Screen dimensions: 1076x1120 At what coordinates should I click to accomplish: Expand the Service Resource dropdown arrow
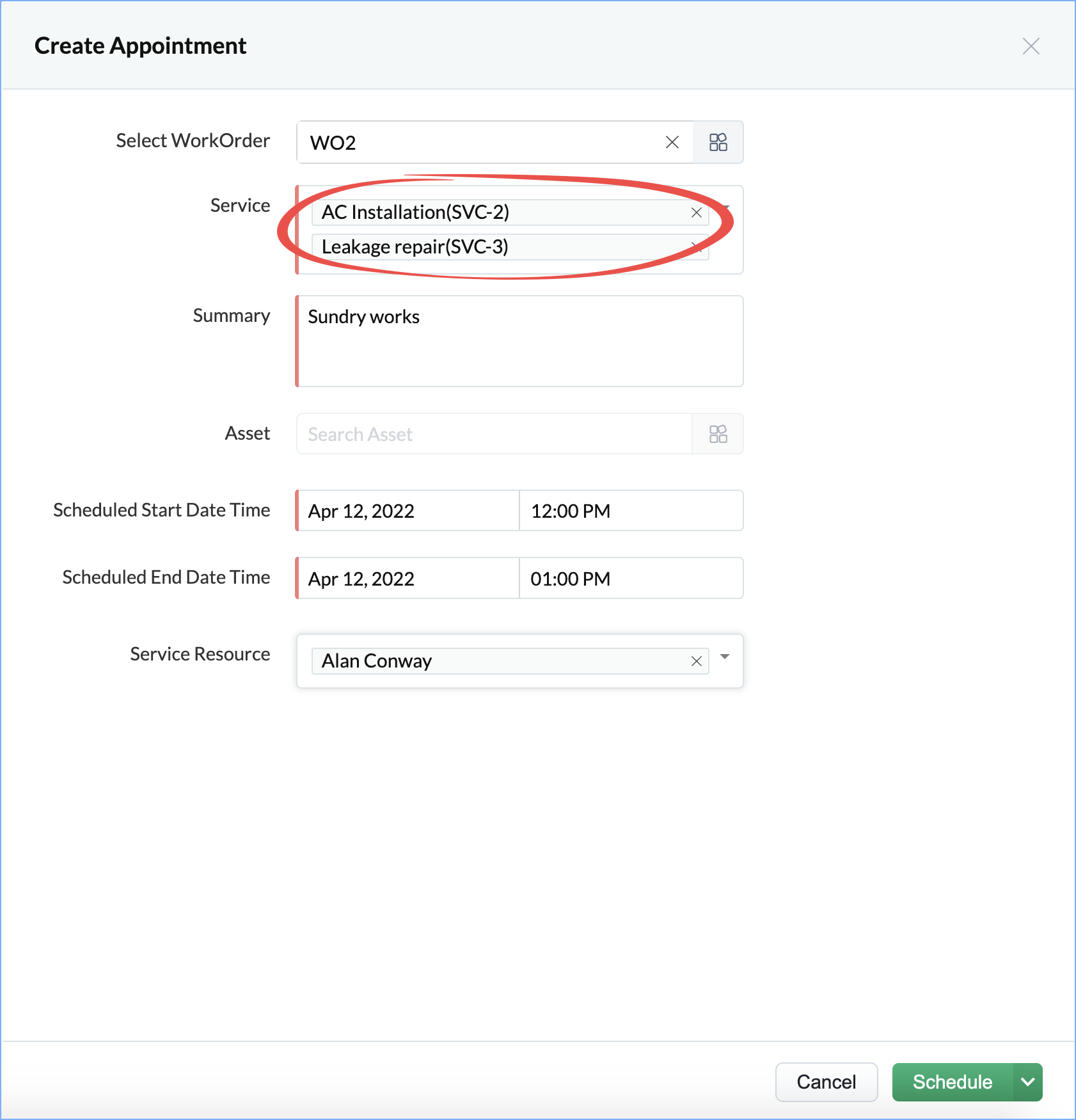(x=725, y=657)
